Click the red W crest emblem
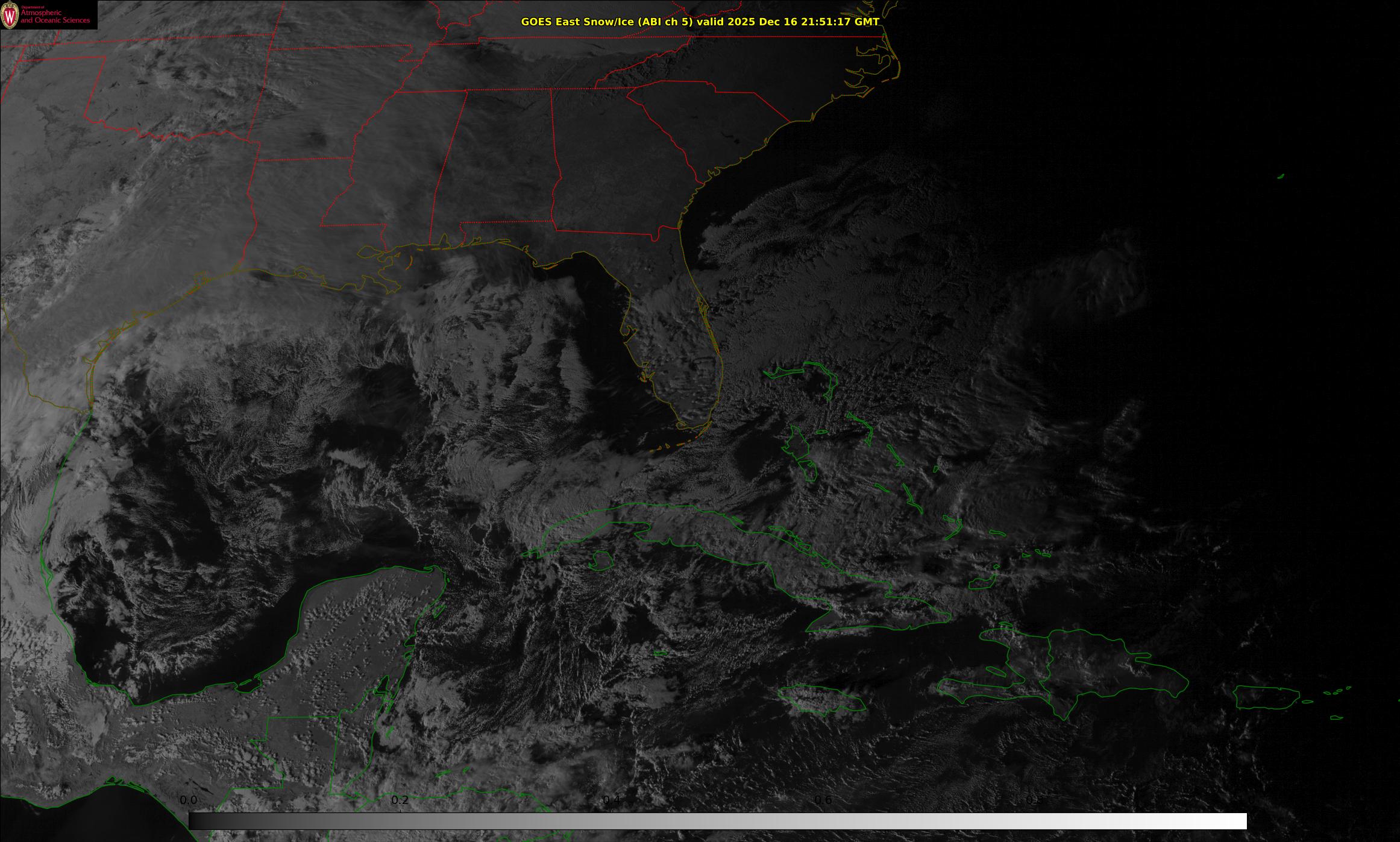1400x842 pixels. coord(10,15)
